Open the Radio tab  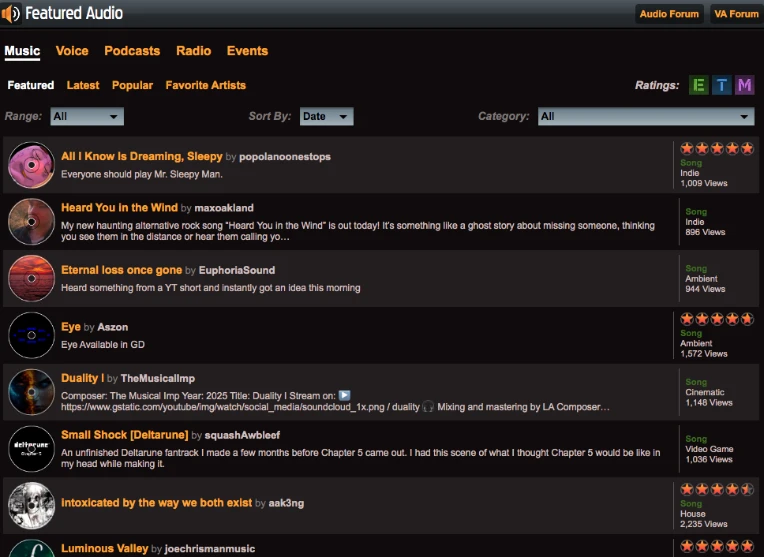193,51
